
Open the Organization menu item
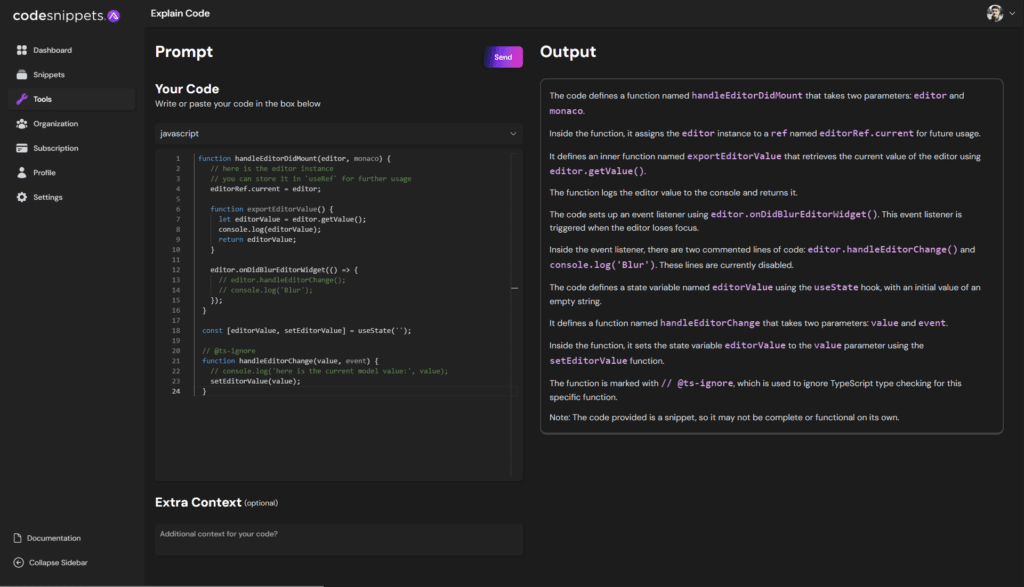(x=55, y=124)
